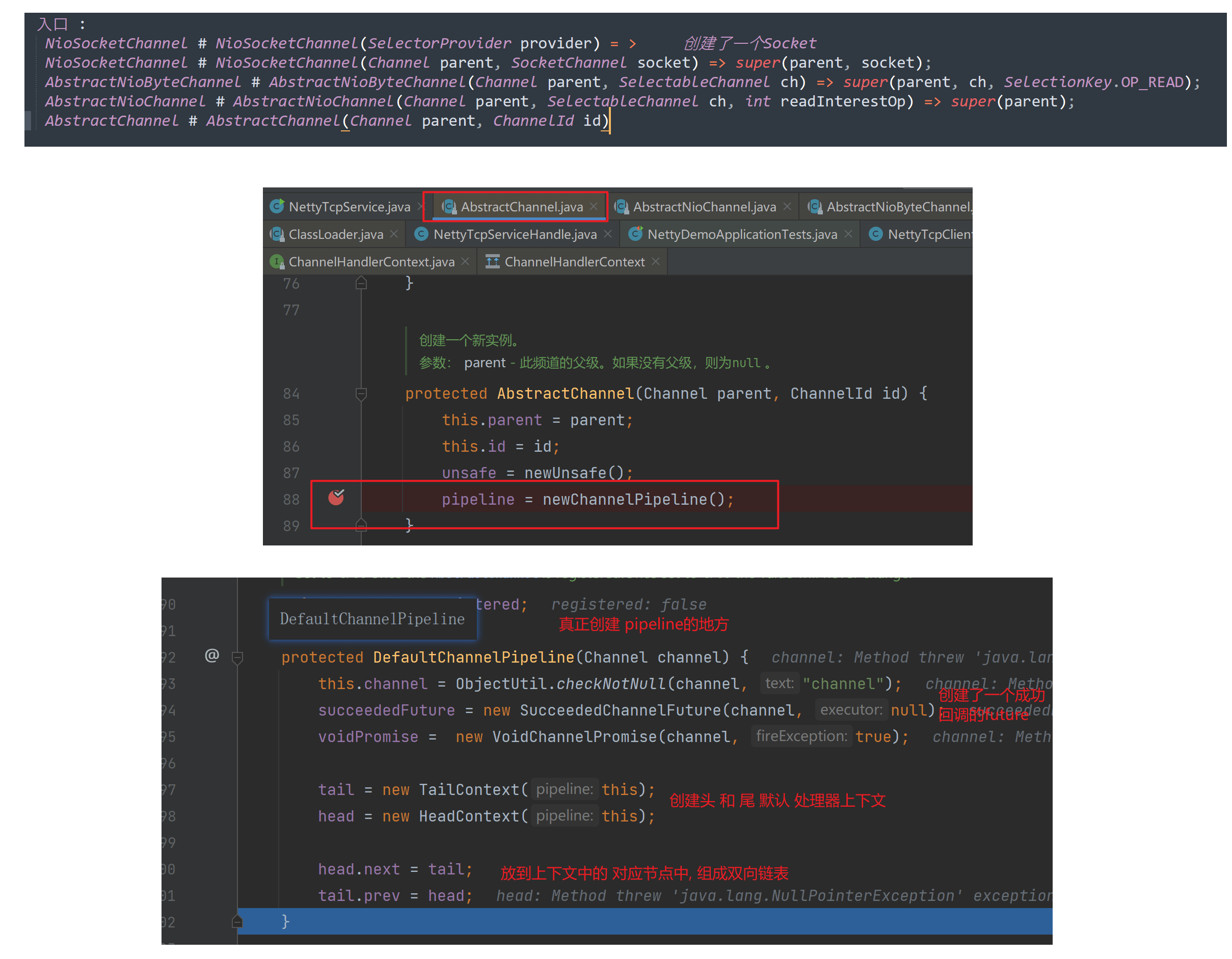
Task: Click the ChannelHandlerContext.java interface icon
Action: tap(277, 262)
